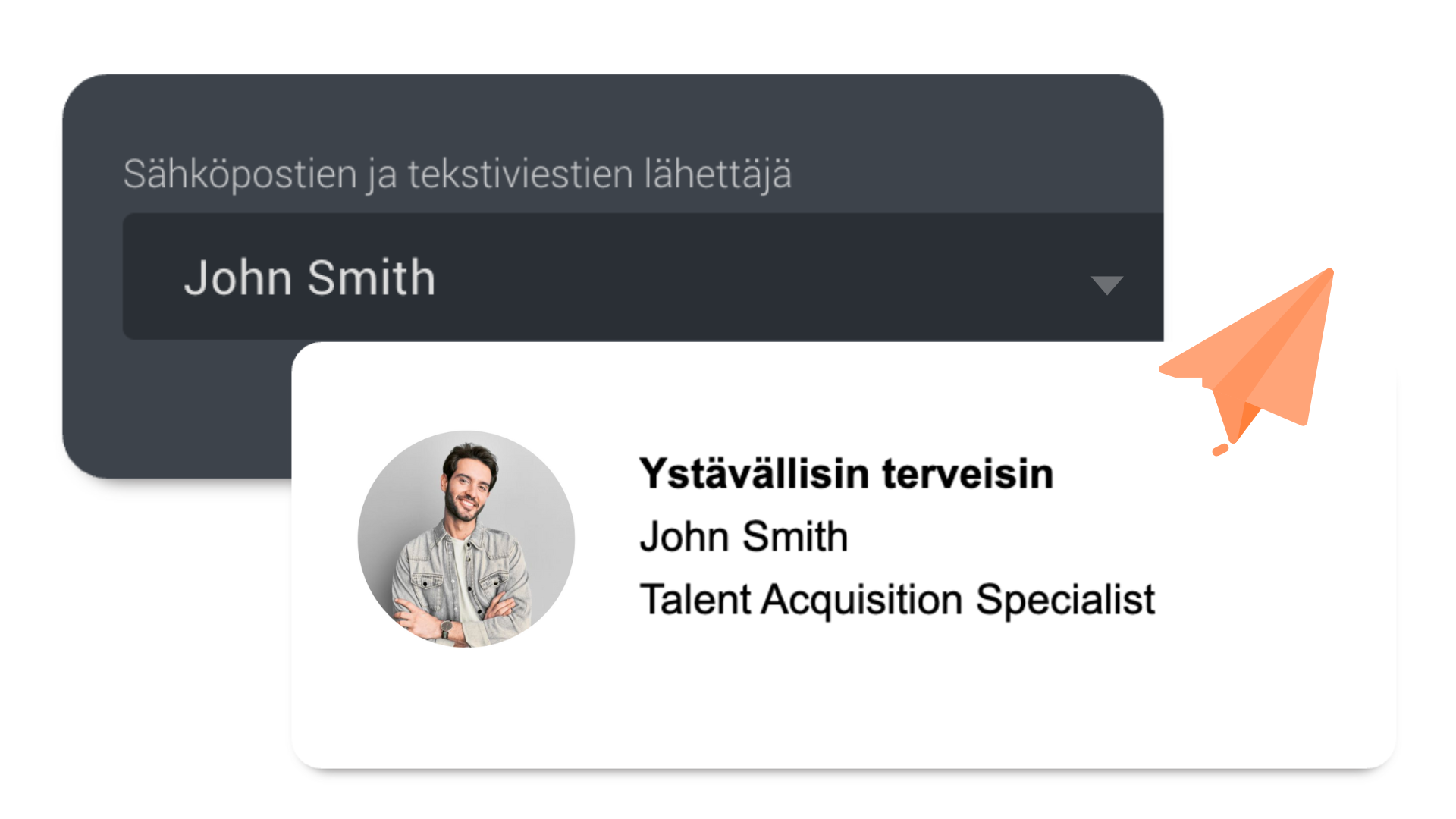Click the wristwatch in the profile photo

click(446, 629)
